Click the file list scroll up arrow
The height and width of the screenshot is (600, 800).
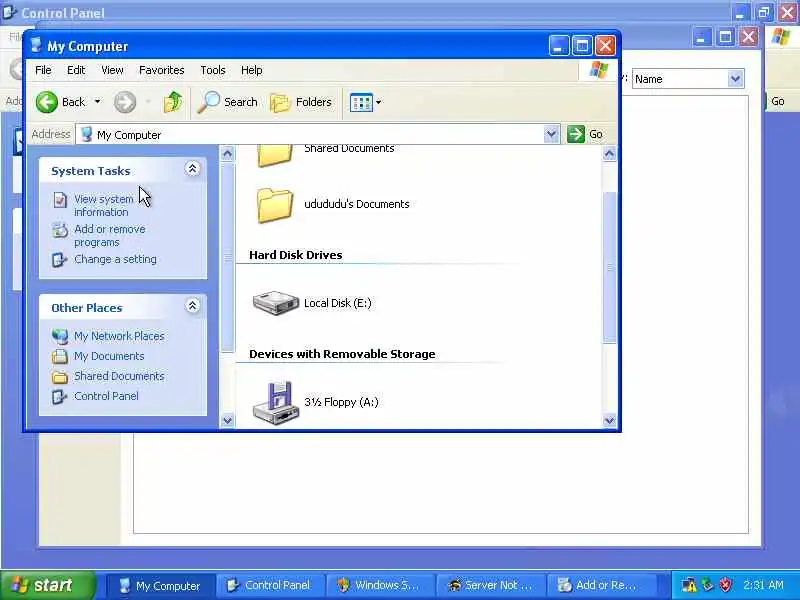tap(609, 153)
